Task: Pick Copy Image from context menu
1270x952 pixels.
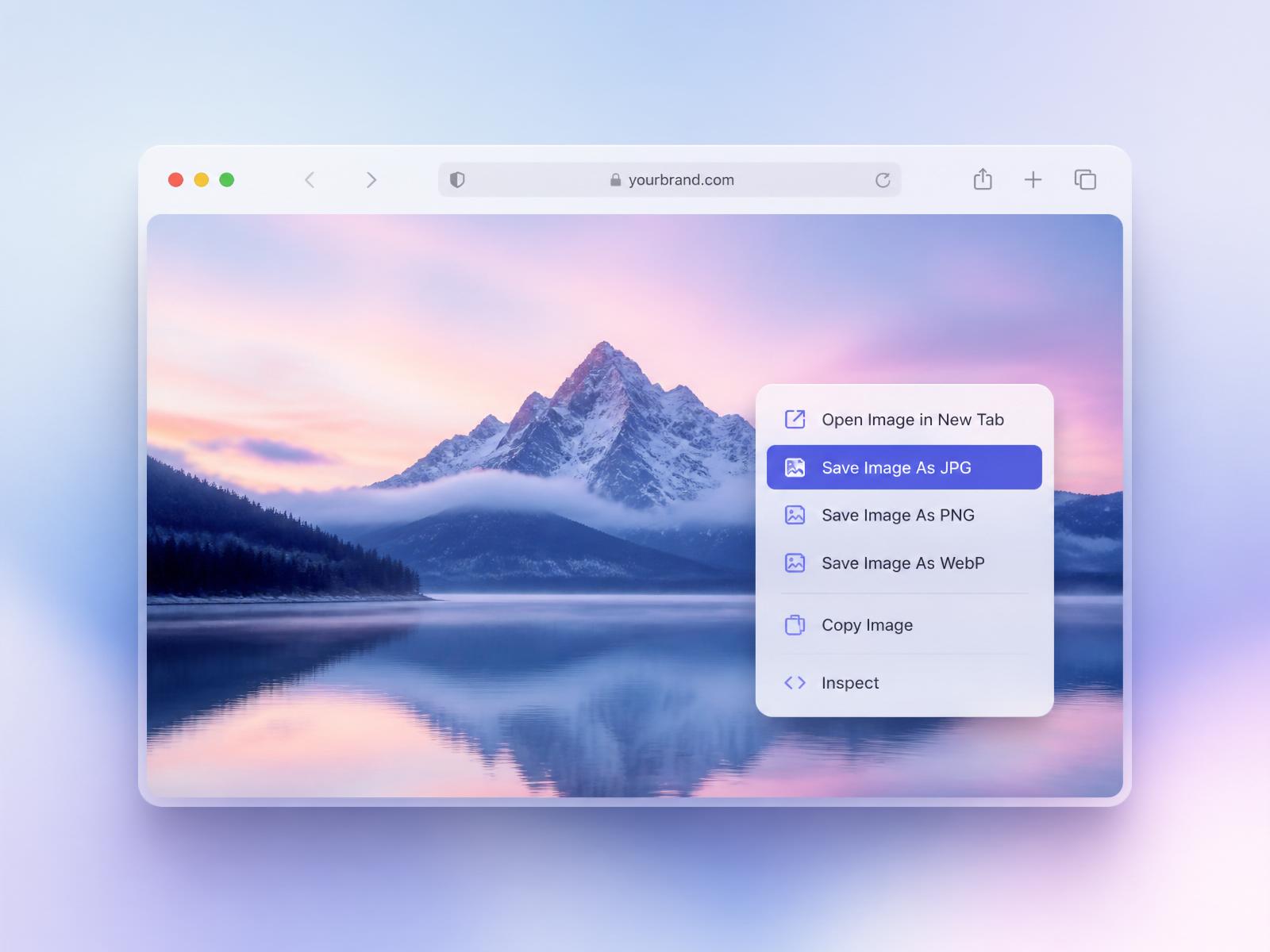Action: click(904, 625)
